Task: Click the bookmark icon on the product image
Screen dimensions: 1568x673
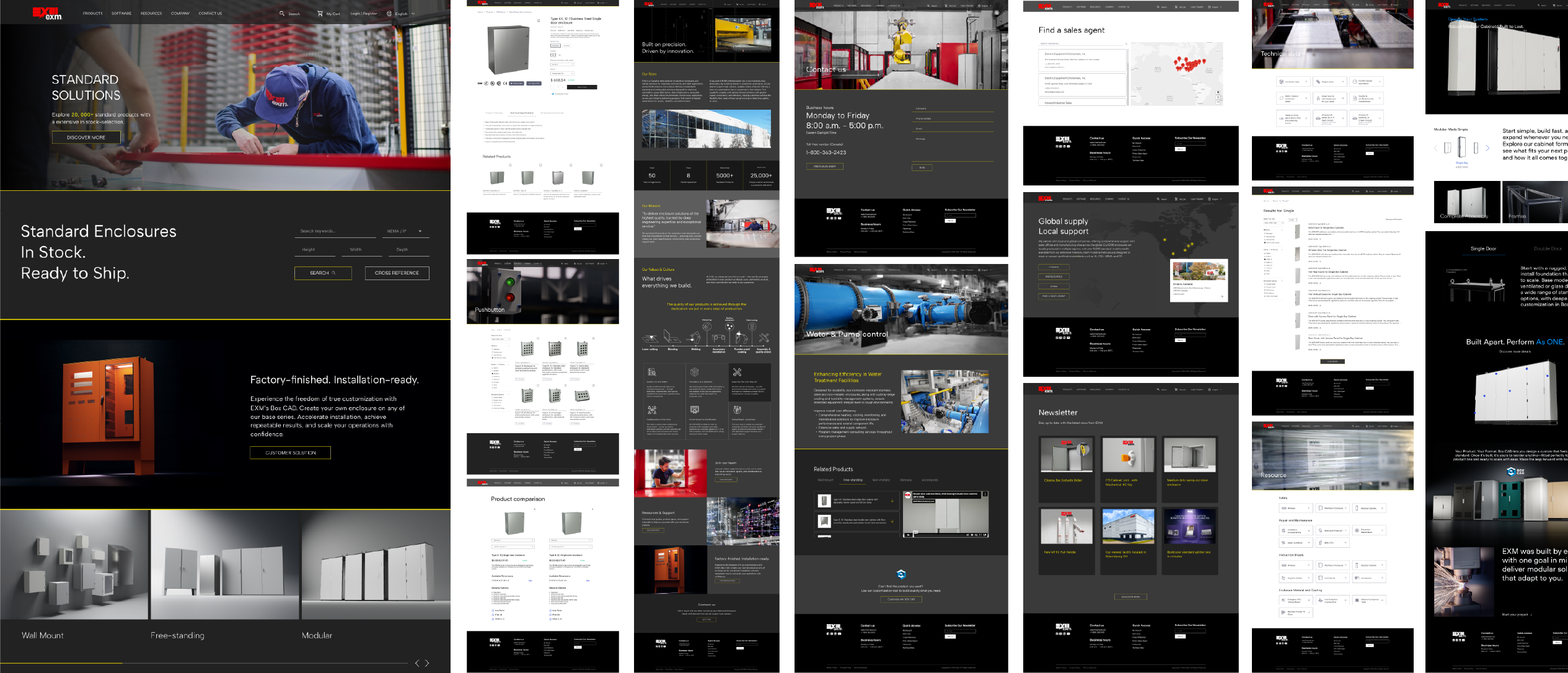Action: click(539, 20)
